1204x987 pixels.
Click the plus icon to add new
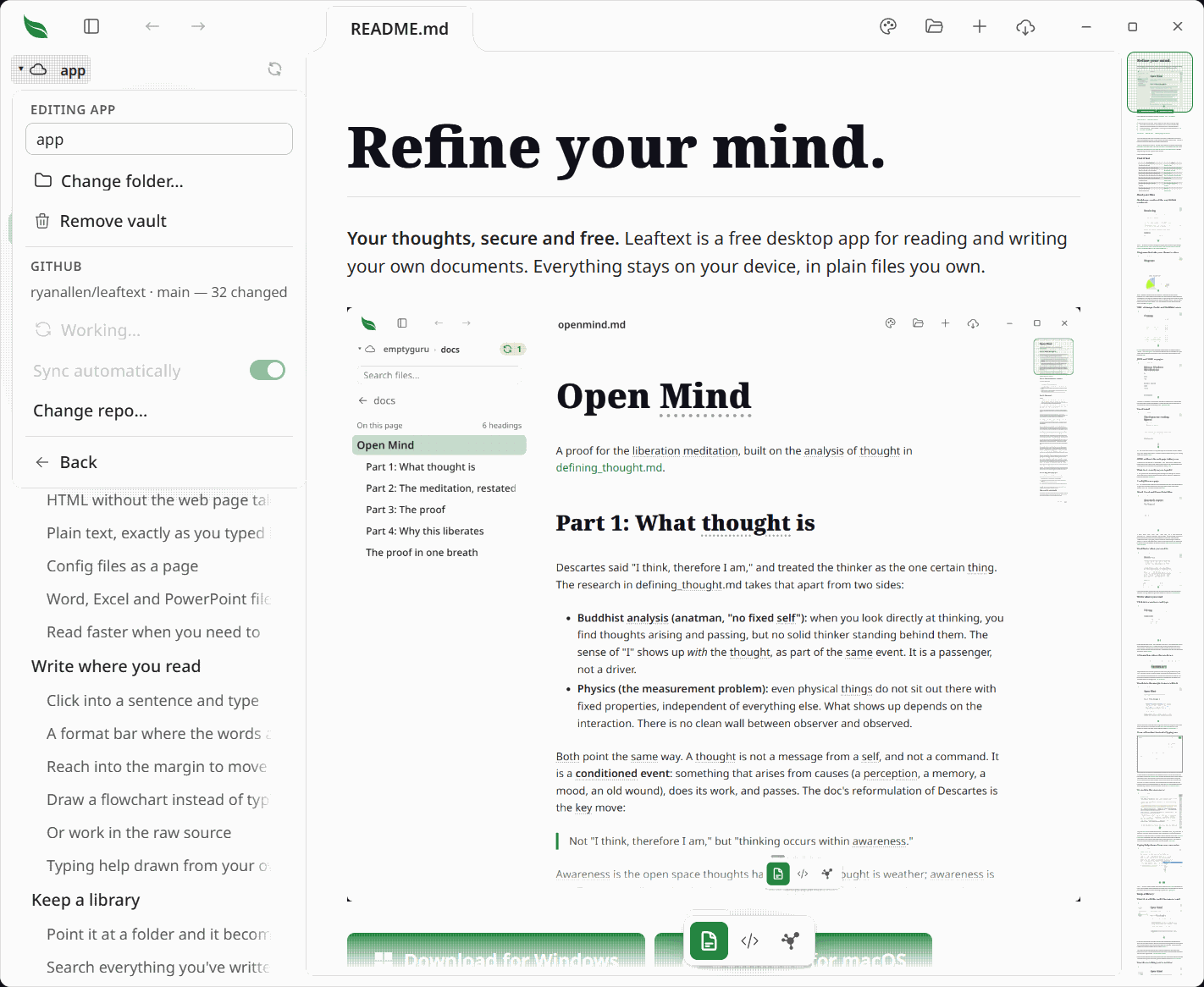click(980, 26)
